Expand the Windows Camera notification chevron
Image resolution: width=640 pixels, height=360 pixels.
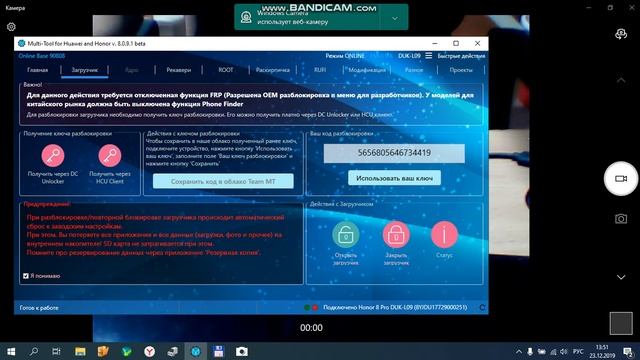pos(394,18)
